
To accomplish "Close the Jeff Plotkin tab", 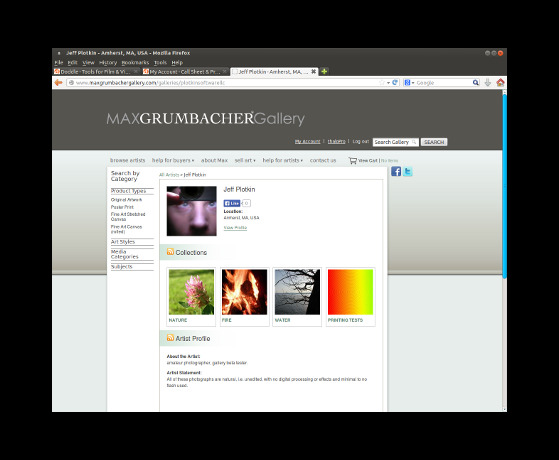I will [x=313, y=72].
